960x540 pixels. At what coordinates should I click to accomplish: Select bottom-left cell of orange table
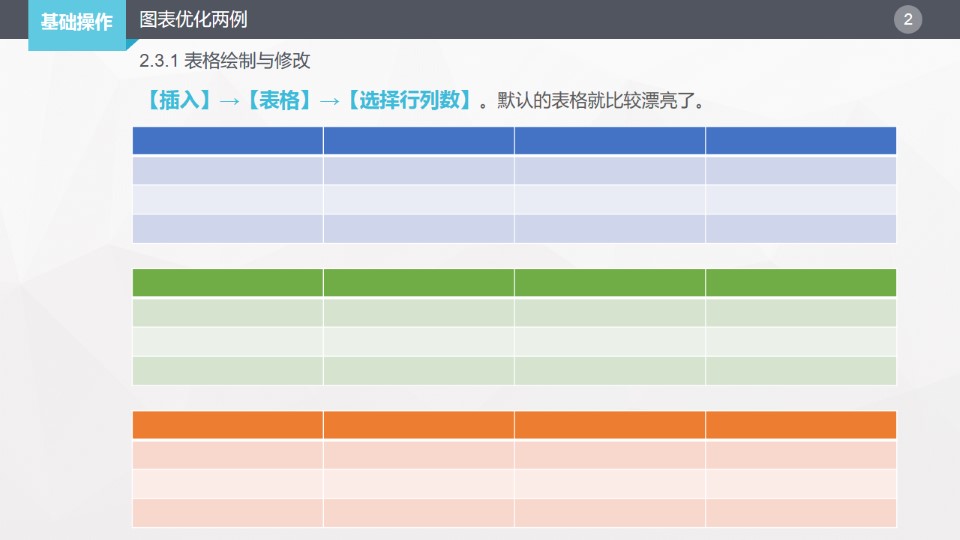(x=227, y=513)
